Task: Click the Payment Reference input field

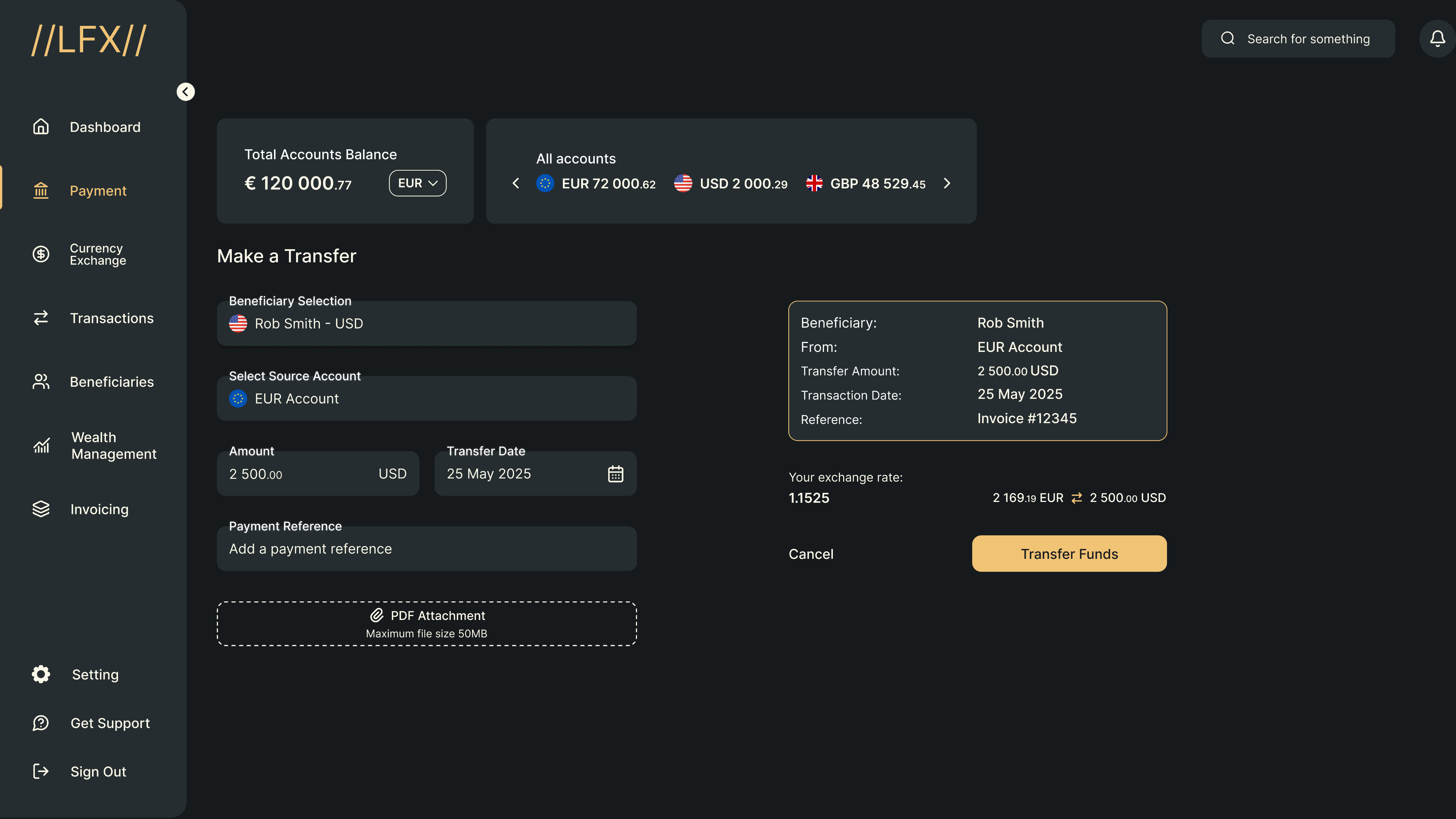Action: click(427, 549)
